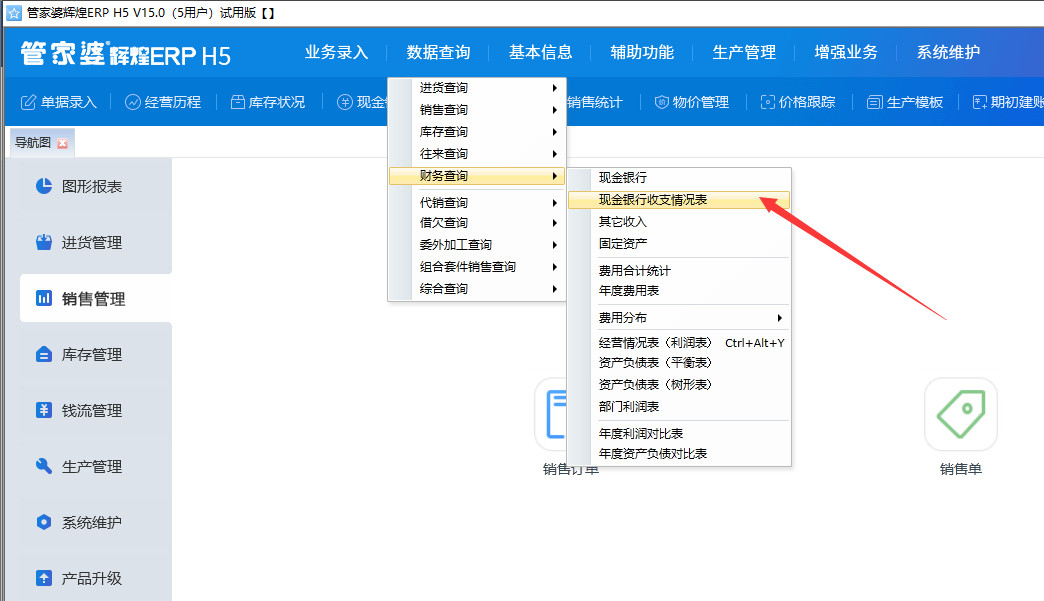Select 财务查询 in the menu
Viewport: 1044px width, 601px height.
click(x=477, y=176)
